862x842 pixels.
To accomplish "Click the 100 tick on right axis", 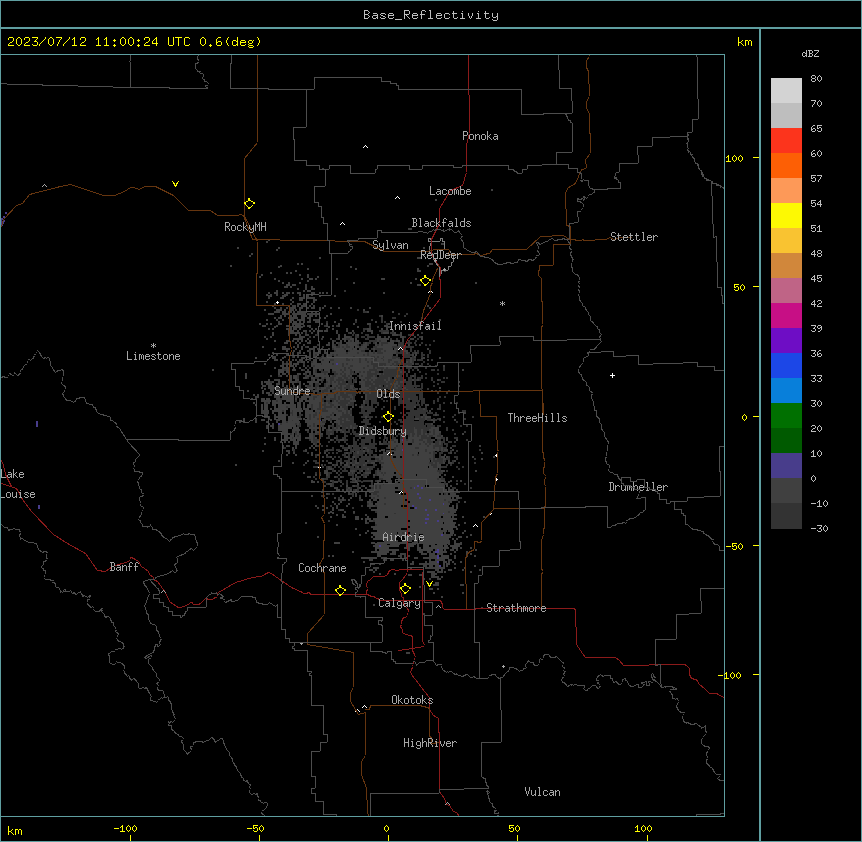I will 734,158.
